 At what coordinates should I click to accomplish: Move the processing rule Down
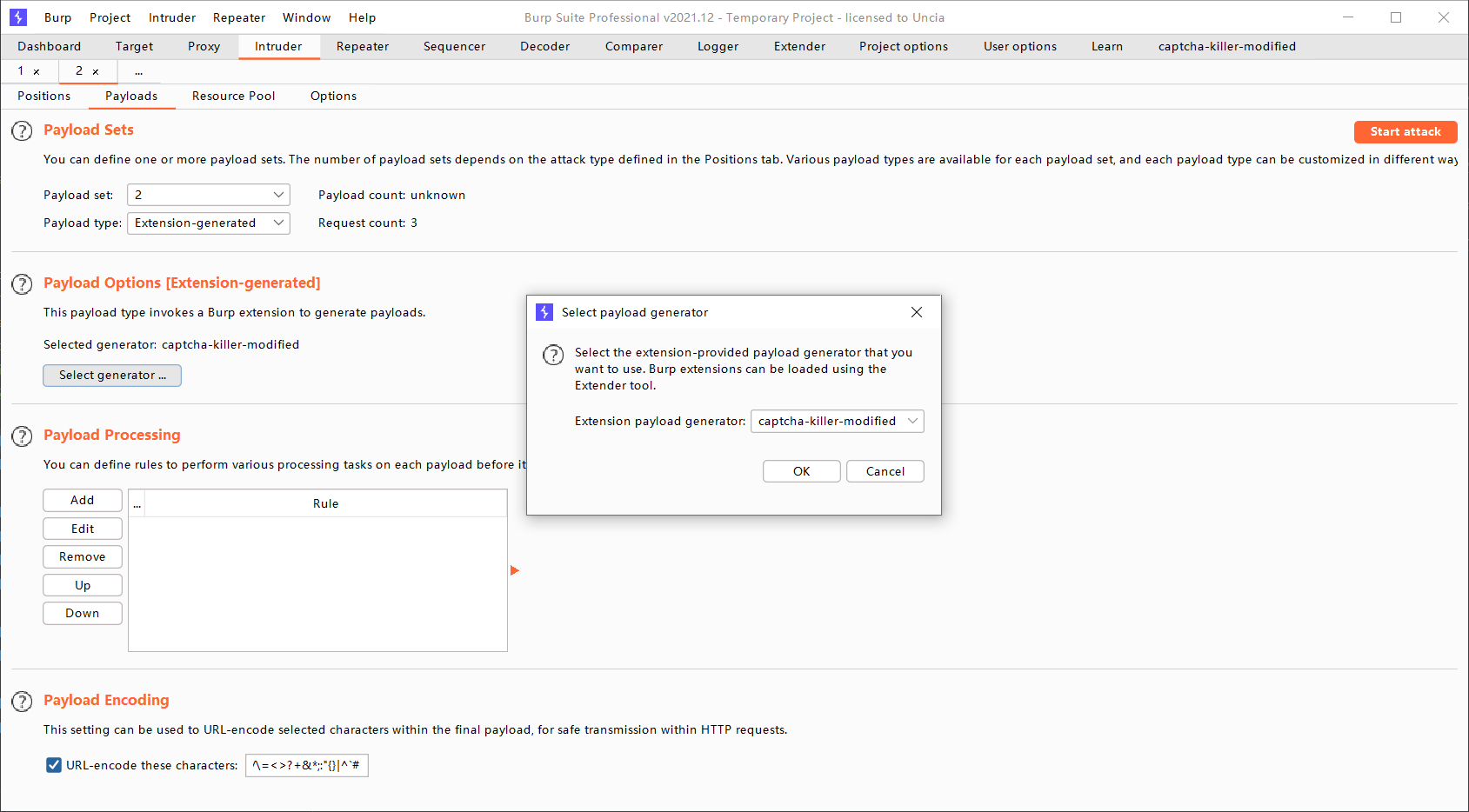[83, 614]
